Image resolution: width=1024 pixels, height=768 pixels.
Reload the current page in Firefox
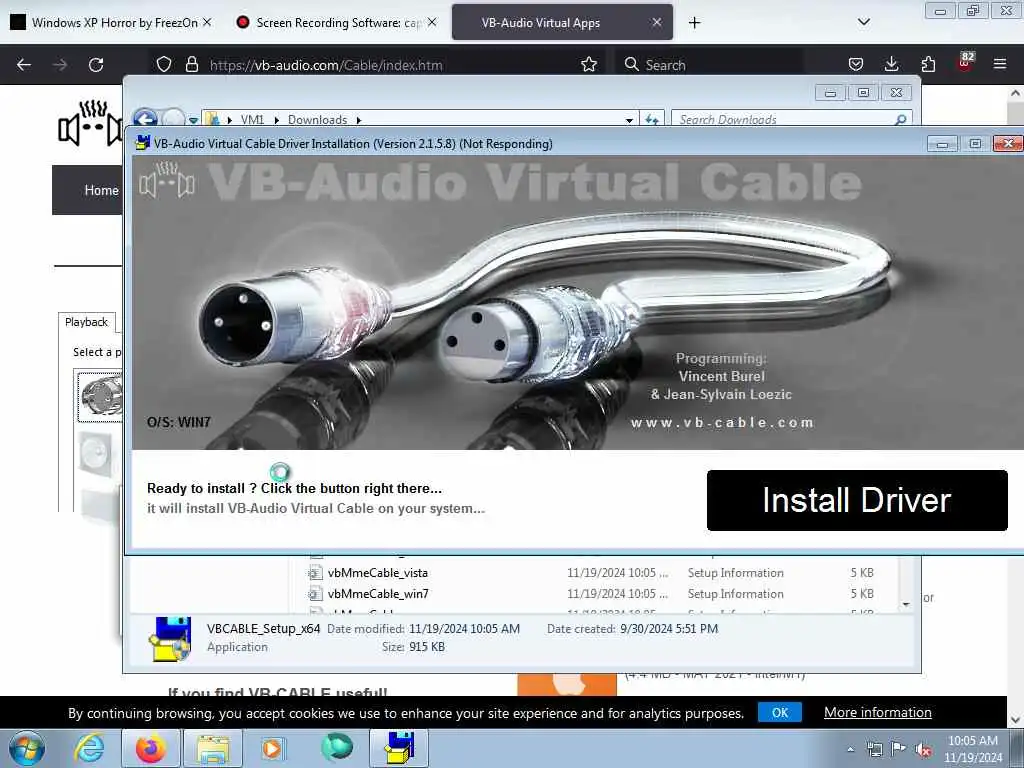tap(96, 65)
